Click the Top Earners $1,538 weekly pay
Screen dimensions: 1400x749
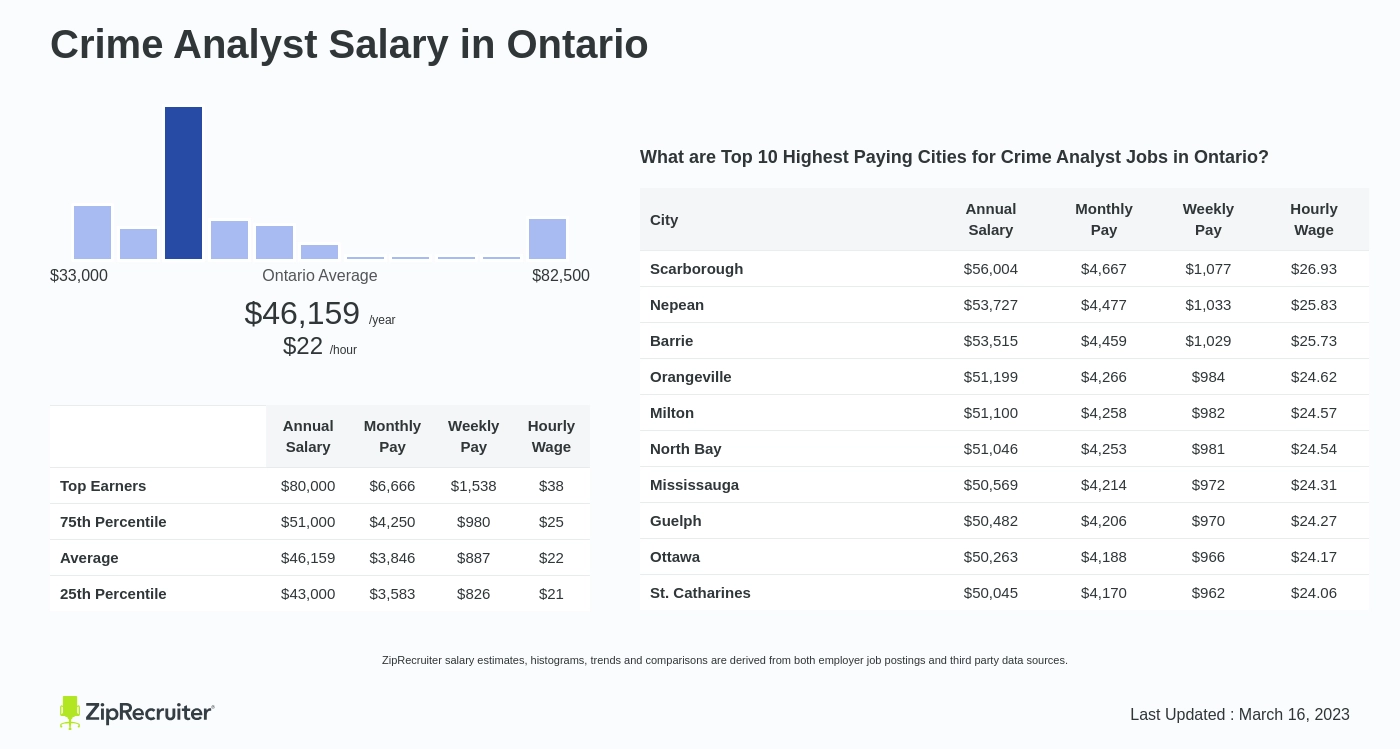point(473,485)
